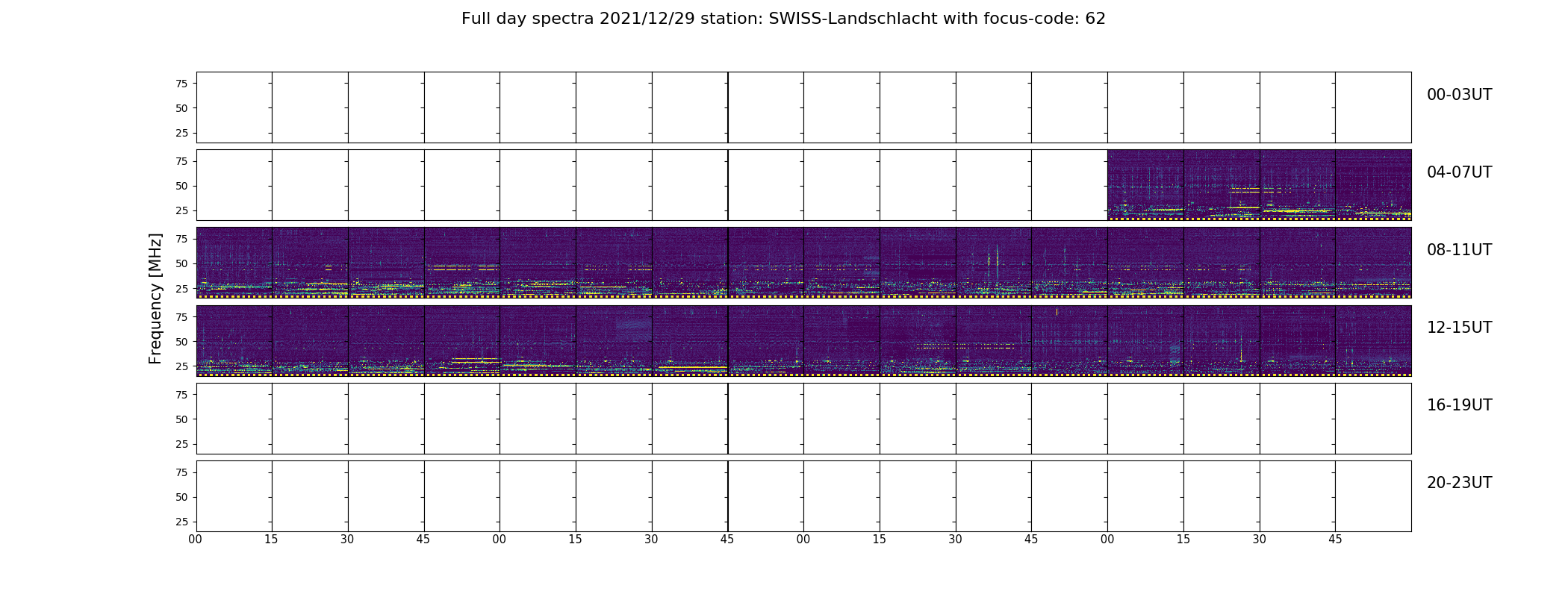1568x597 pixels.
Task: Click the 25 tick label of the 08-11UT row
Action: point(181,288)
